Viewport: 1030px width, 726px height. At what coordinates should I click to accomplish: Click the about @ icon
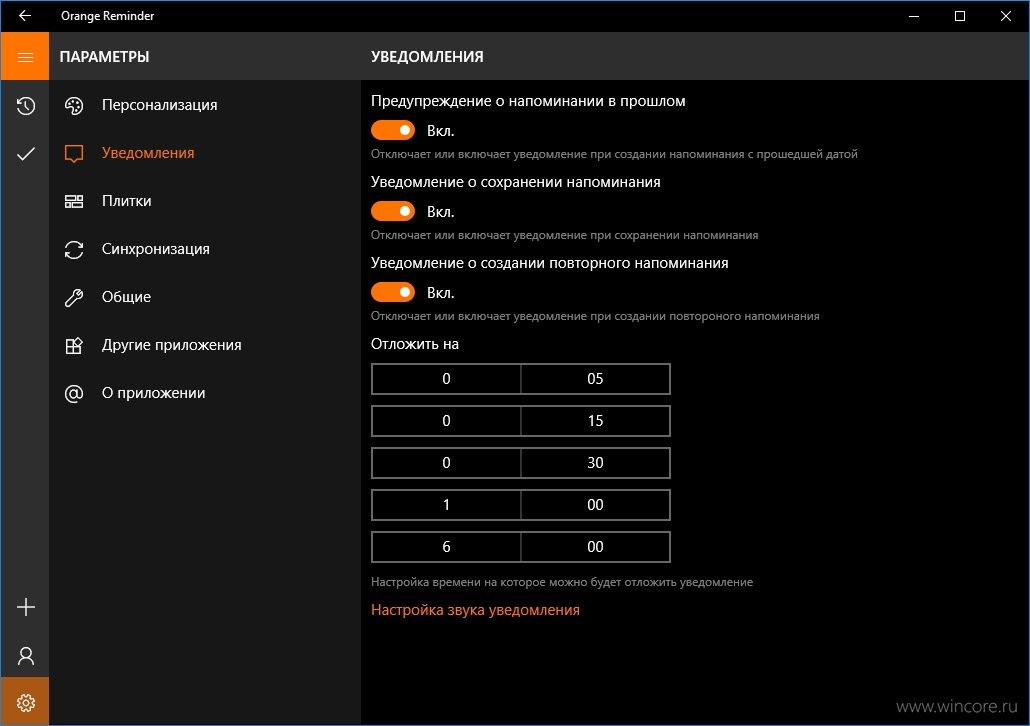[74, 393]
